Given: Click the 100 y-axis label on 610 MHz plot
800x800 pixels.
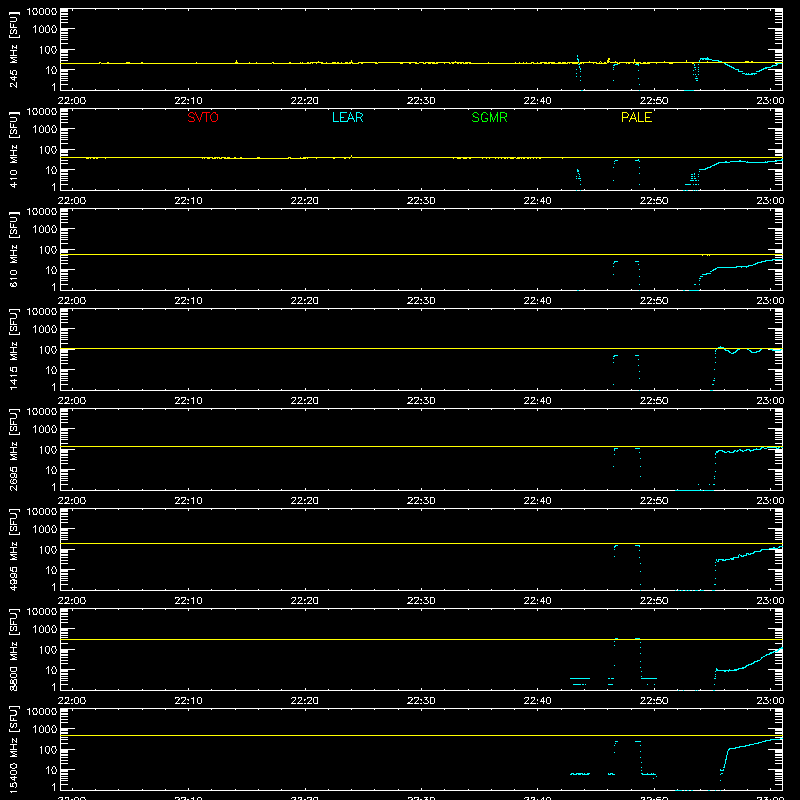Looking at the screenshot, I should (48, 249).
